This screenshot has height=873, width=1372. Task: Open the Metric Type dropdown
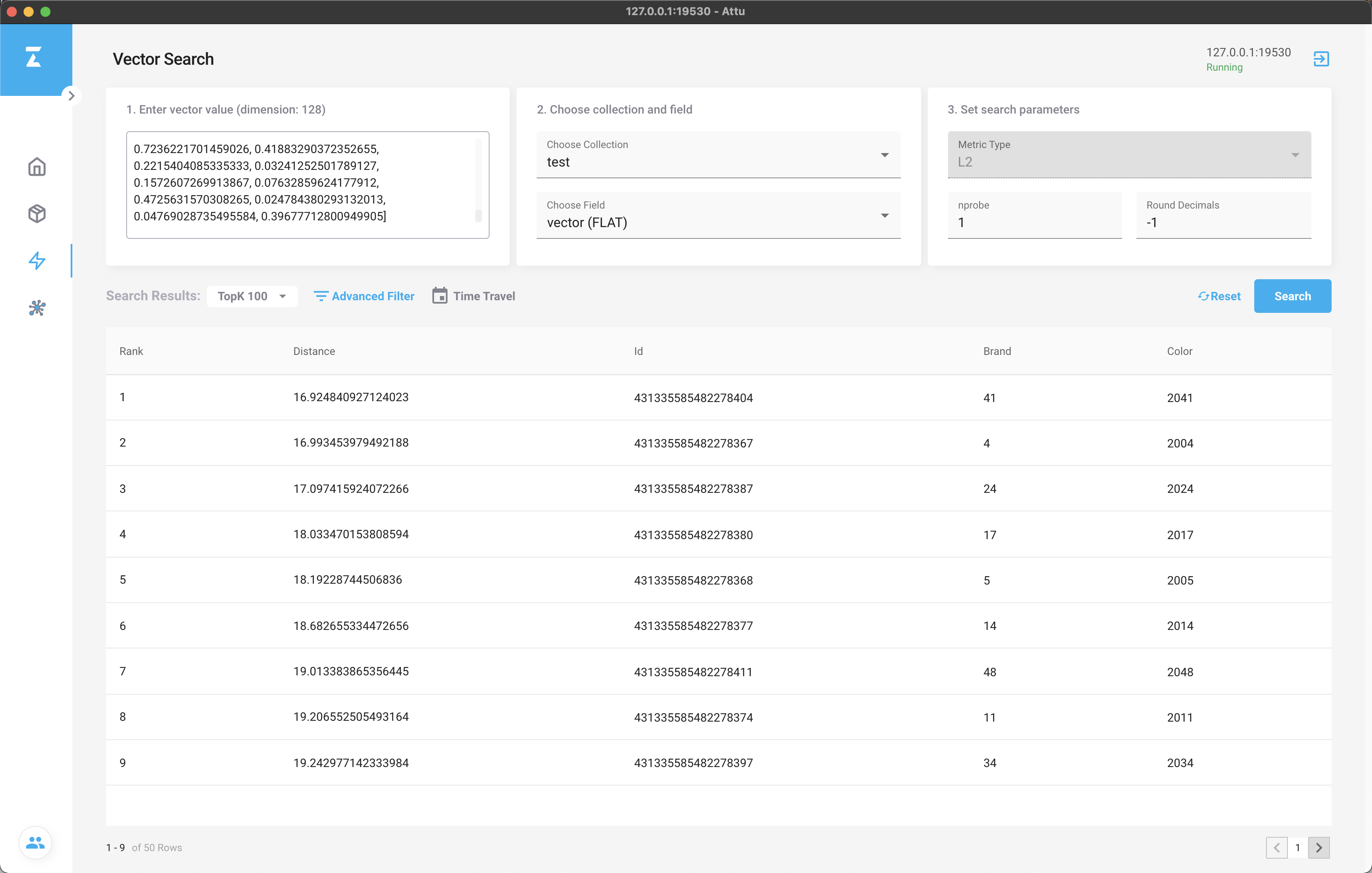1129,155
